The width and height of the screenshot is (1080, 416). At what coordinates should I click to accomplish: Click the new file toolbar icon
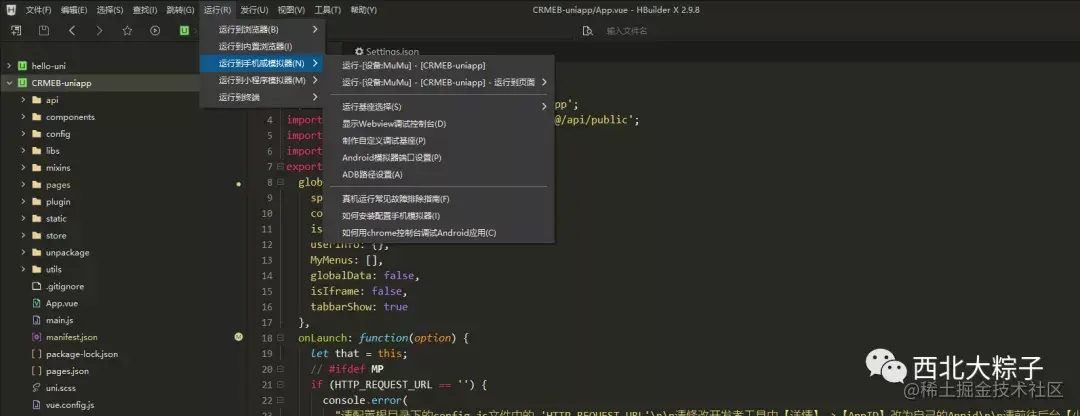coord(16,30)
